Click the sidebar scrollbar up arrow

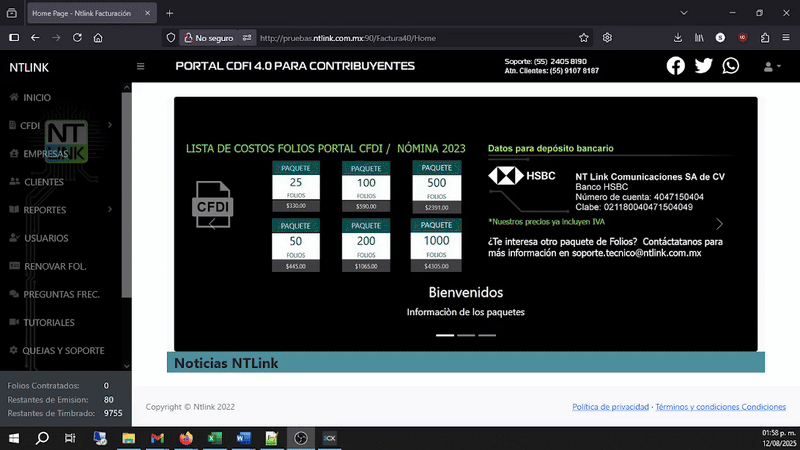click(127, 88)
